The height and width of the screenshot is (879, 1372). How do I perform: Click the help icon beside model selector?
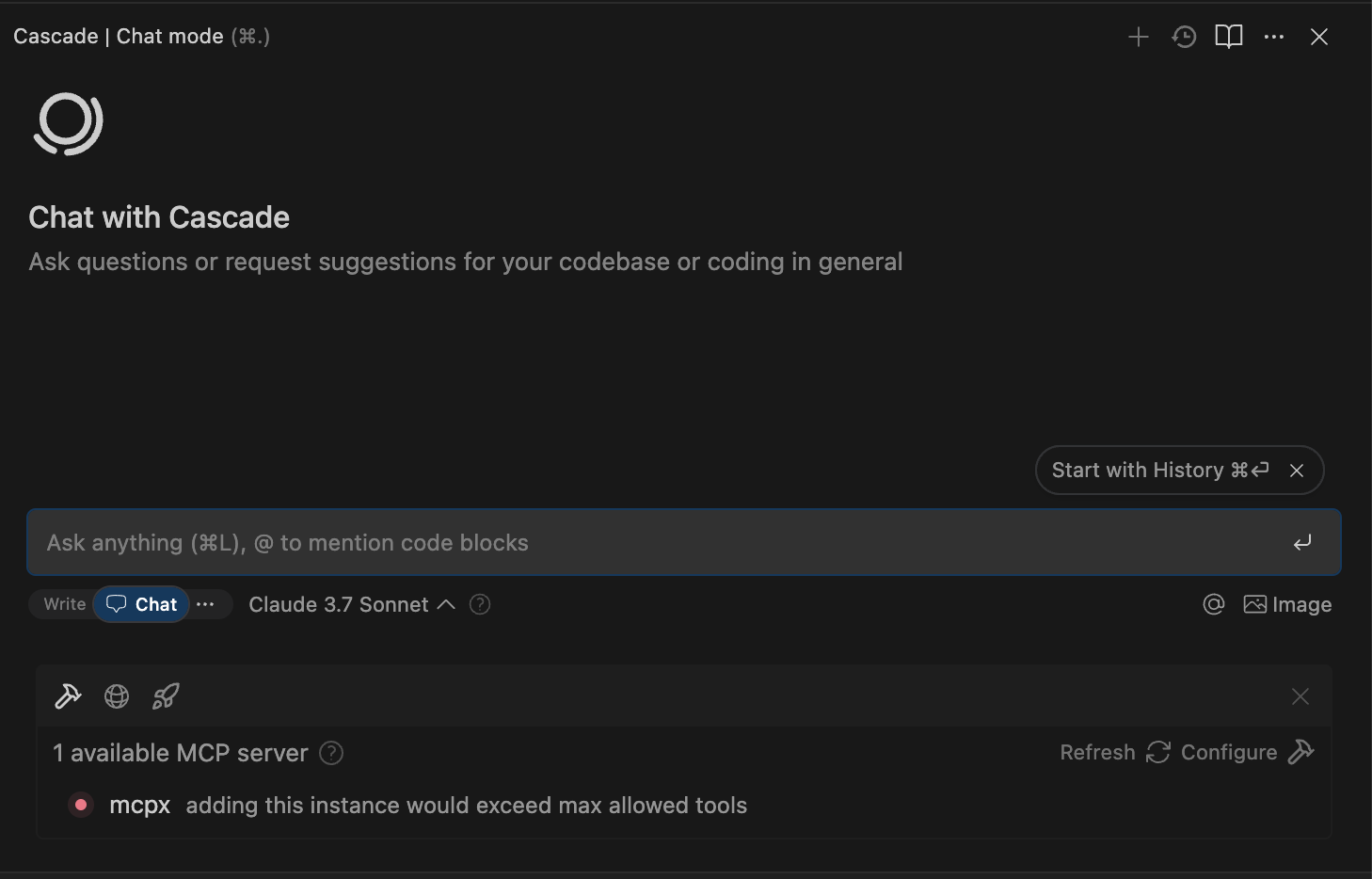480,604
